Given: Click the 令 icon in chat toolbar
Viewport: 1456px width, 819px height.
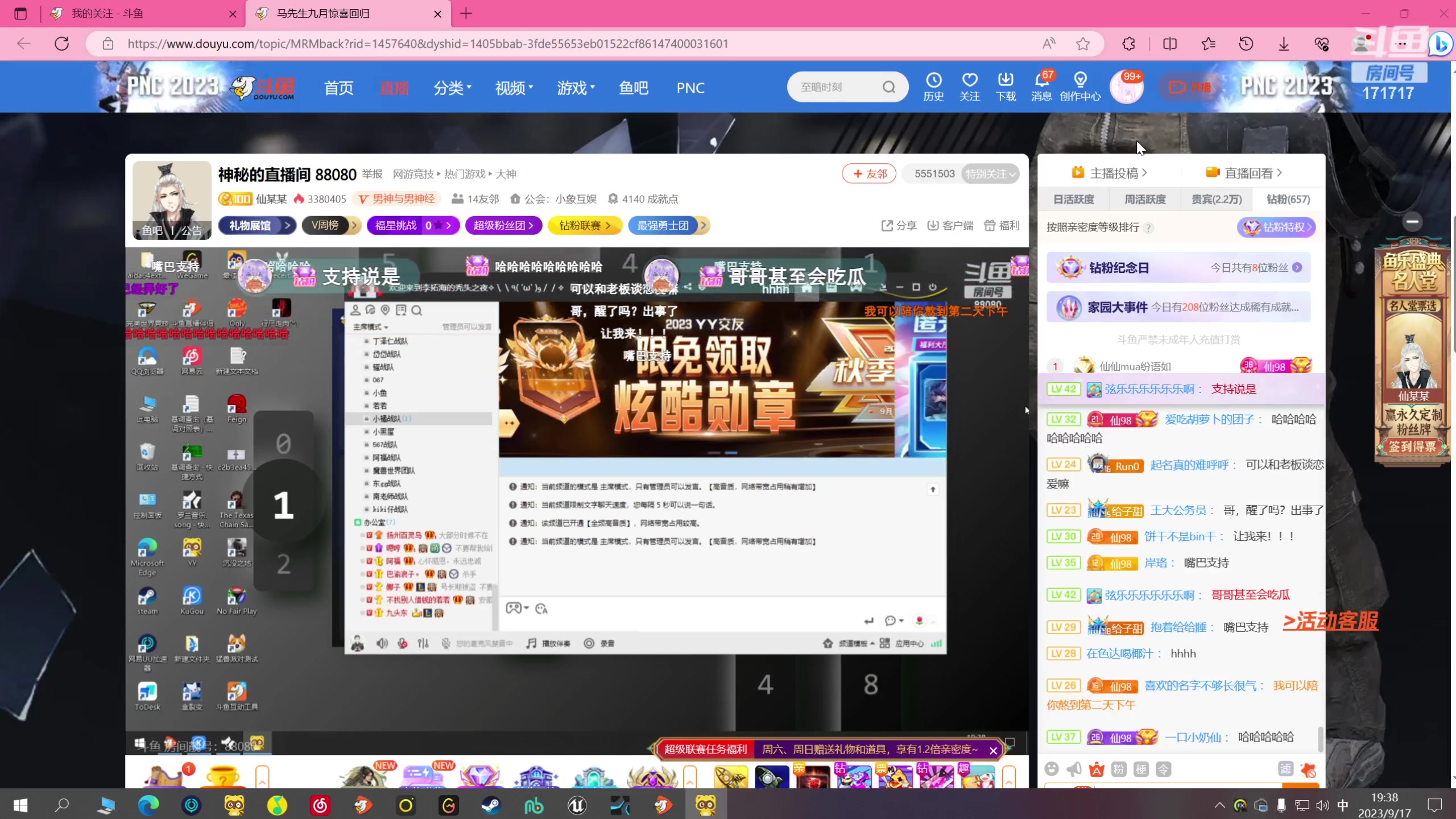Looking at the screenshot, I should pos(1164,769).
